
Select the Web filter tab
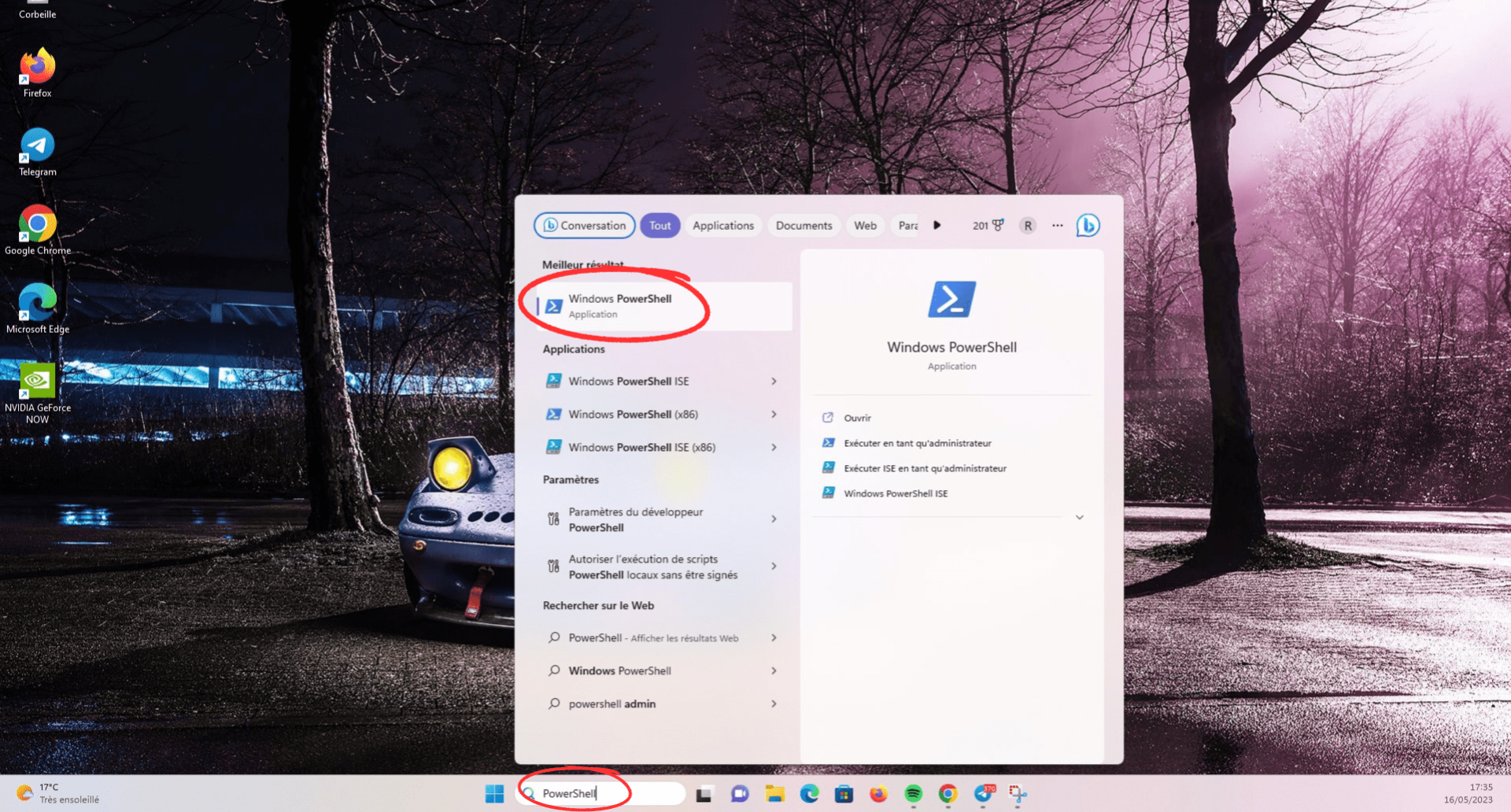click(865, 225)
